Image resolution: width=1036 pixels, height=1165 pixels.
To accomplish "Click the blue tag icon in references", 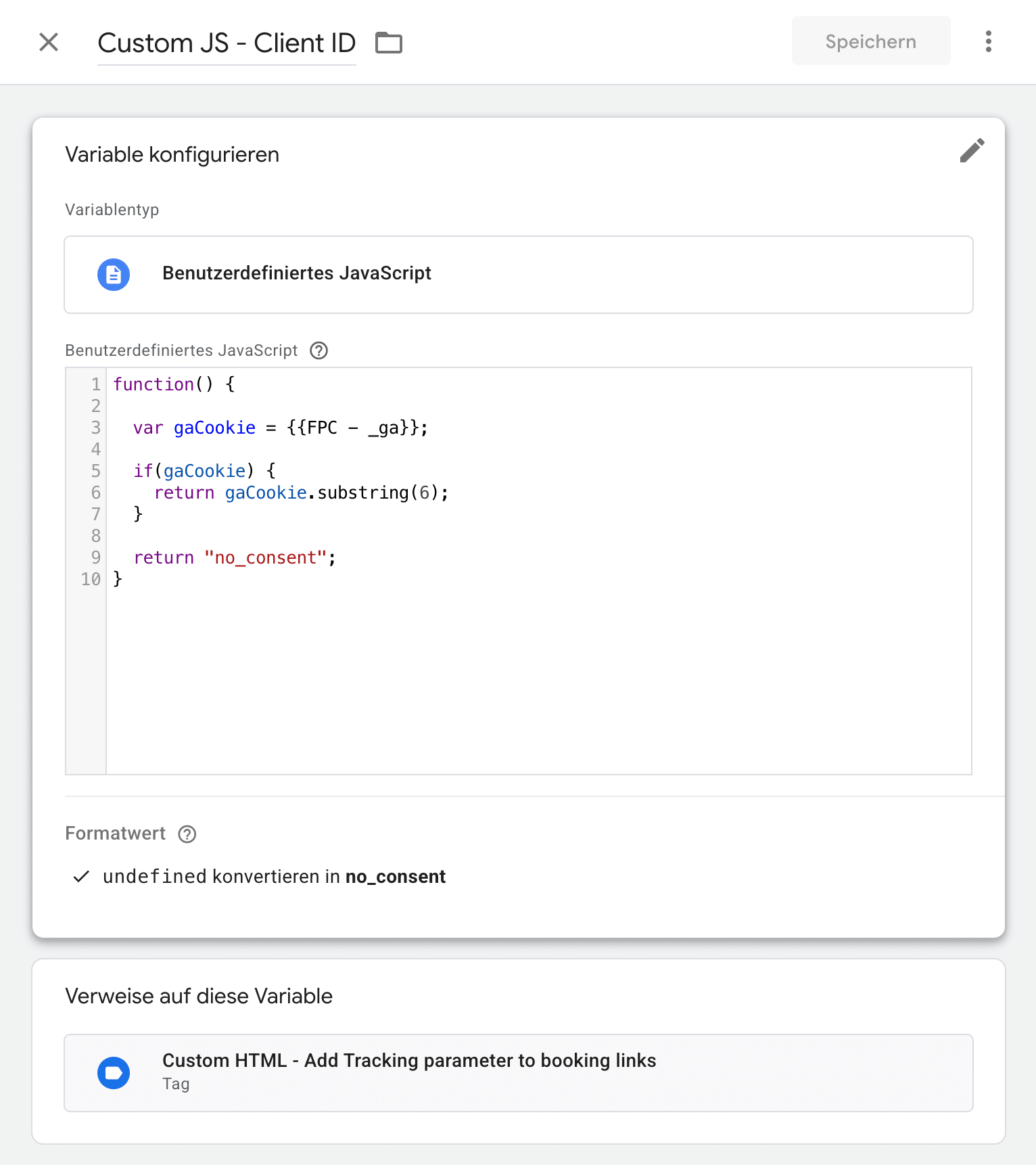I will [x=114, y=1073].
